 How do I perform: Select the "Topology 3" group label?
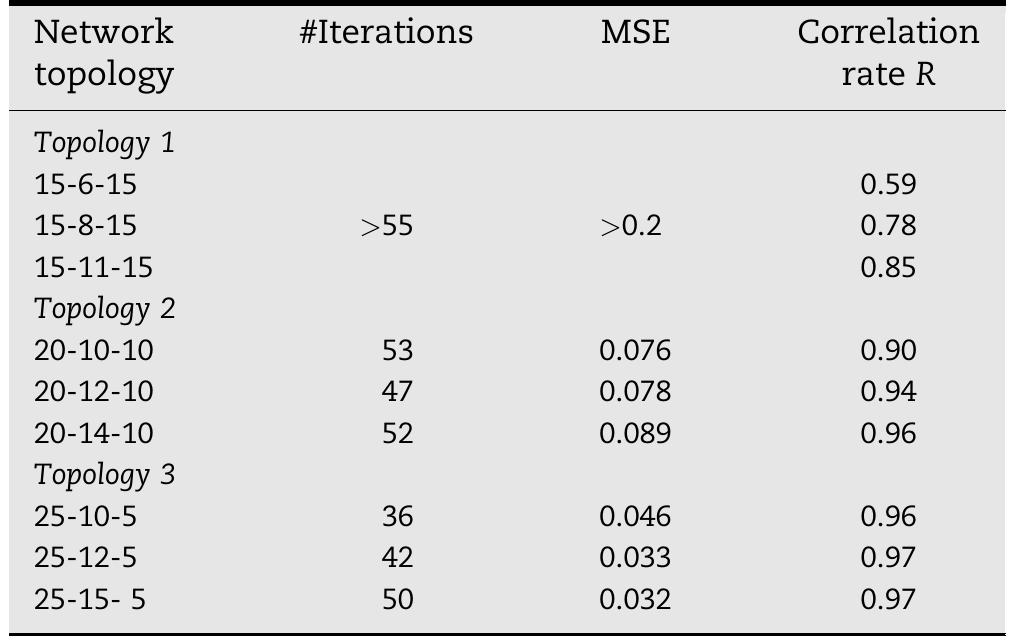pyautogui.click(x=105, y=475)
